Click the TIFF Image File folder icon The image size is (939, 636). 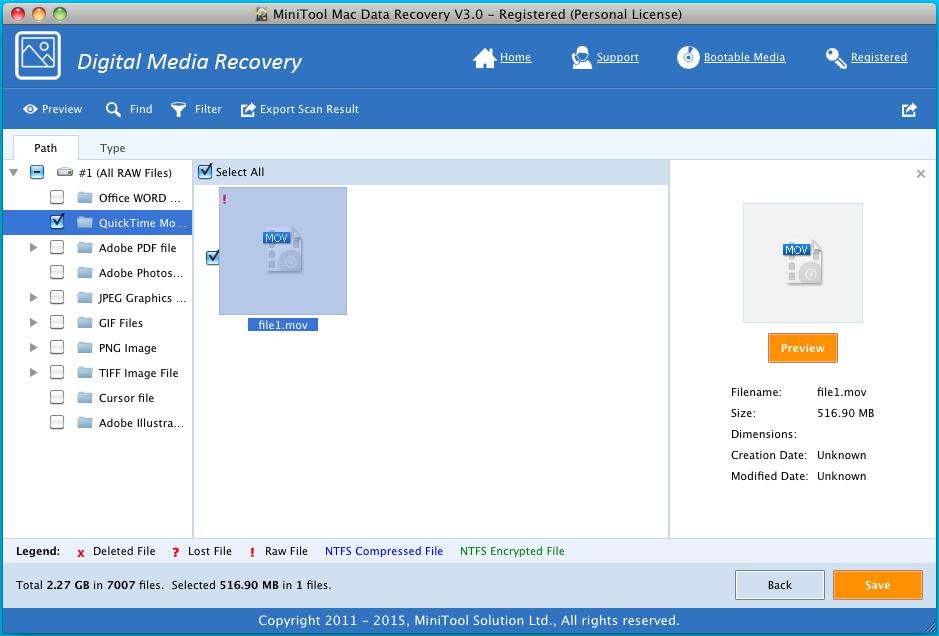84,372
